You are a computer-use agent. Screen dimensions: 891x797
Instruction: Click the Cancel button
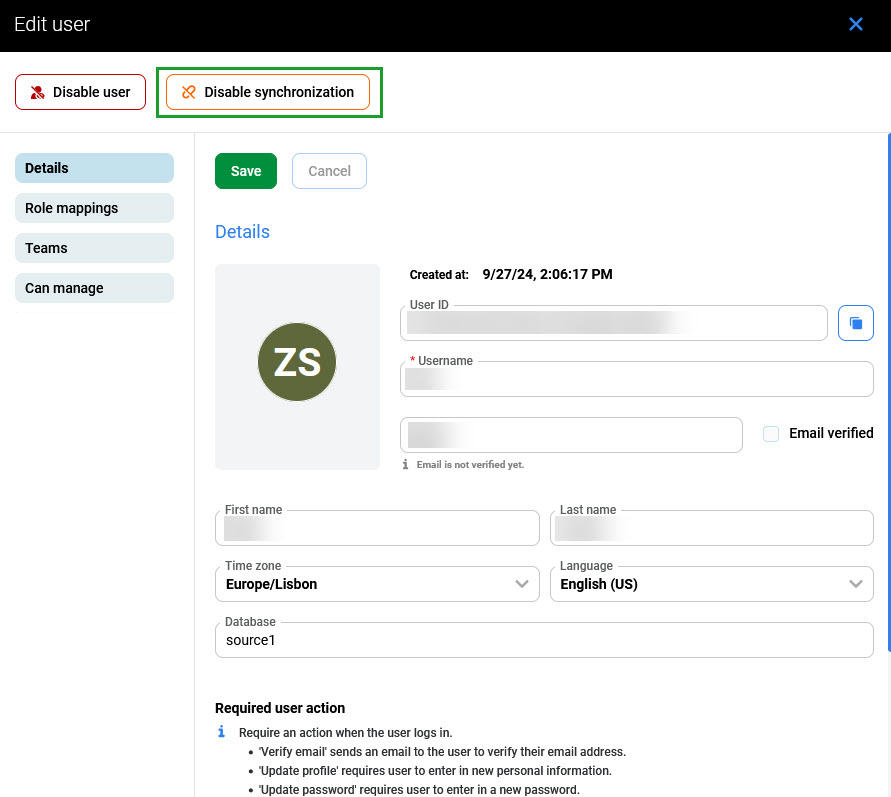click(329, 171)
